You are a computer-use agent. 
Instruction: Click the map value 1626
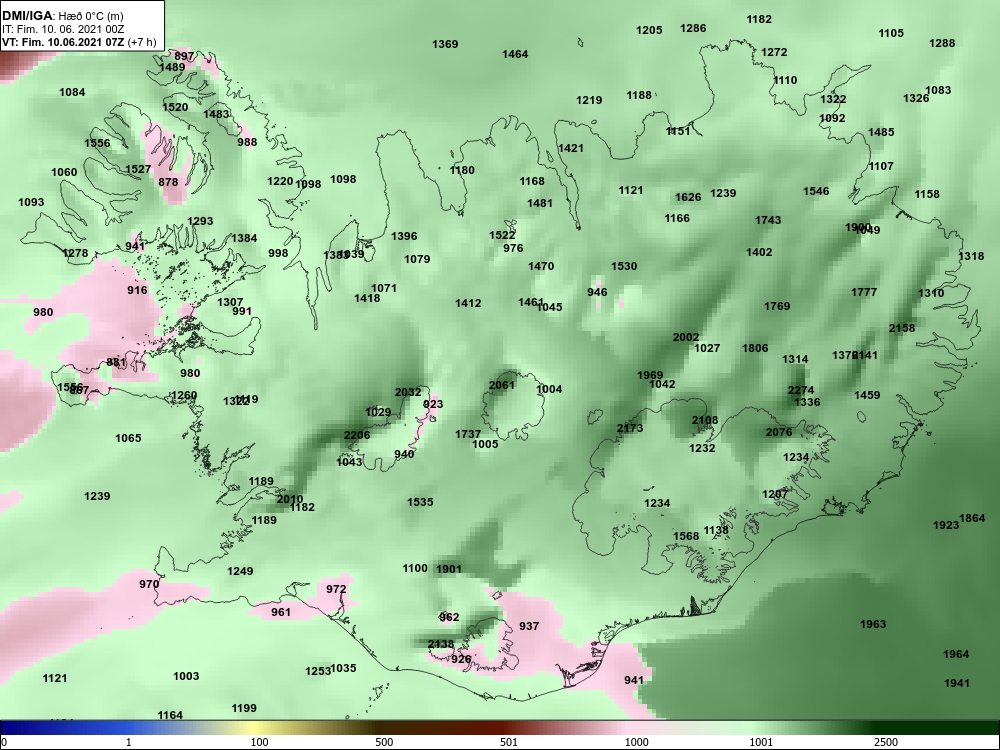(688, 197)
